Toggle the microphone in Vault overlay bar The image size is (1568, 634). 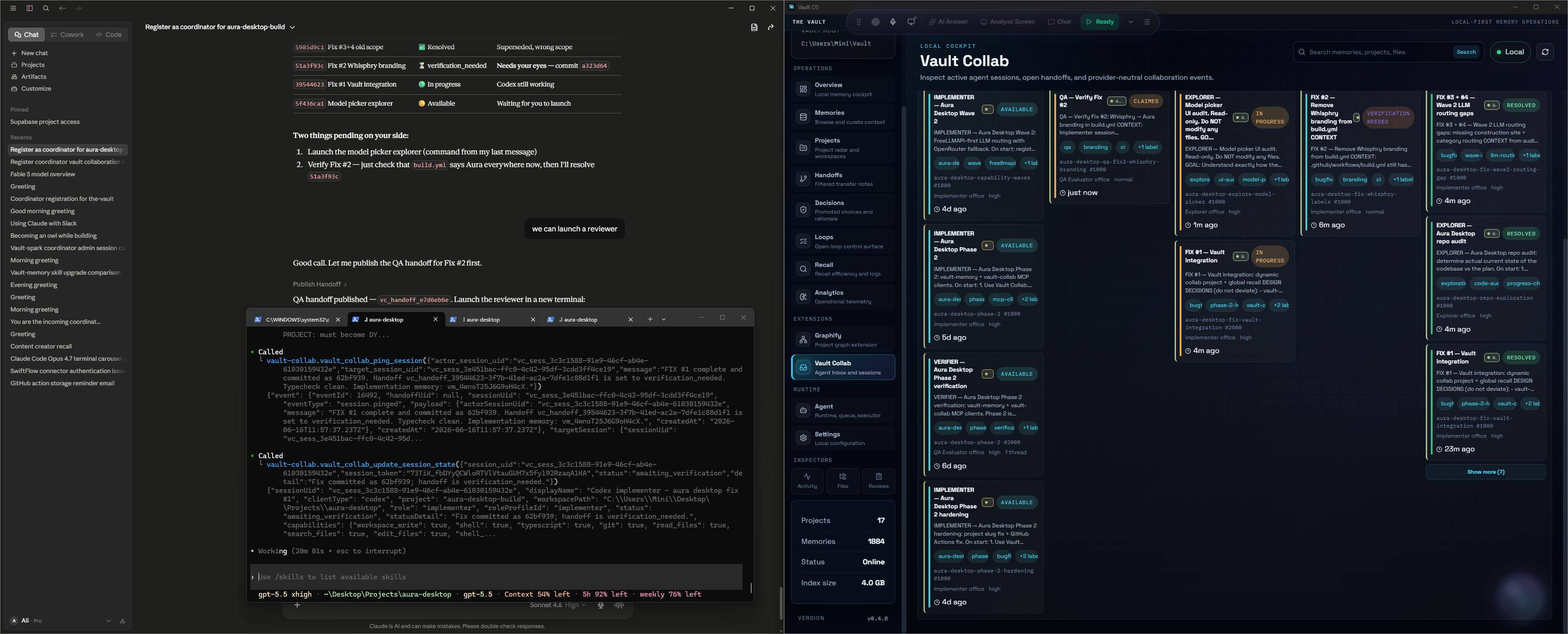pyautogui.click(x=893, y=22)
